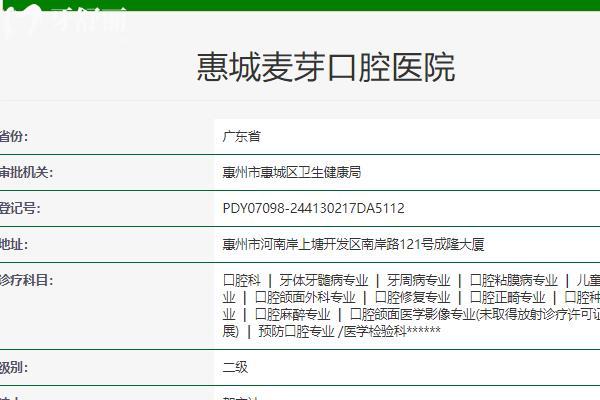
Task: Select the 预防口腔专业 entry
Action: click(x=296, y=331)
